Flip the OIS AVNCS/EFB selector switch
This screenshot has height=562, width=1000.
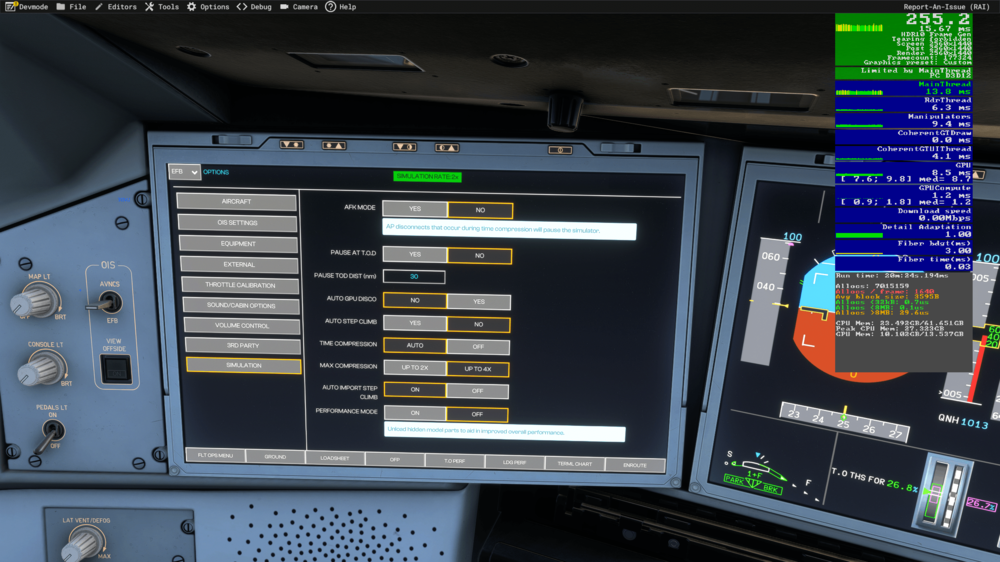[112, 301]
